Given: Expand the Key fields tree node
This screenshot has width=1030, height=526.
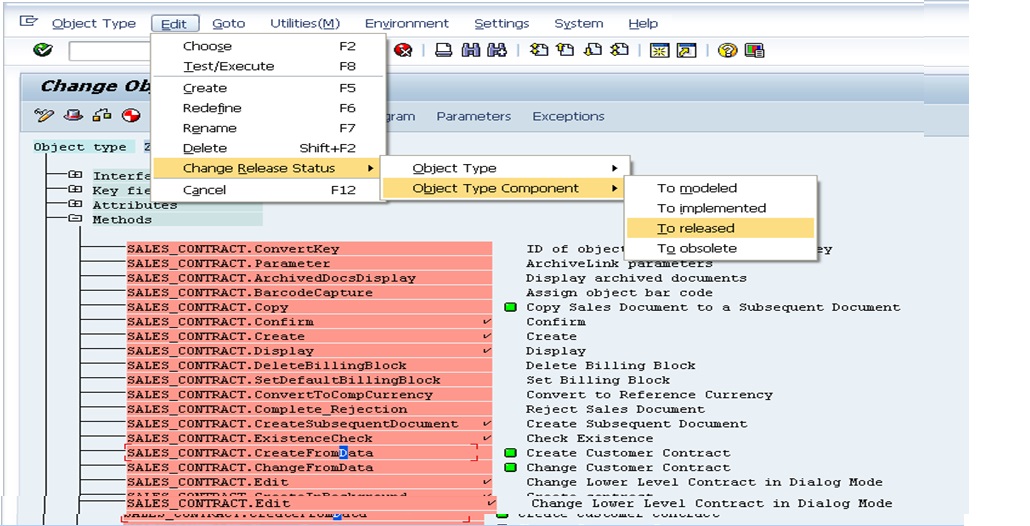Looking at the screenshot, I should click(x=76, y=189).
